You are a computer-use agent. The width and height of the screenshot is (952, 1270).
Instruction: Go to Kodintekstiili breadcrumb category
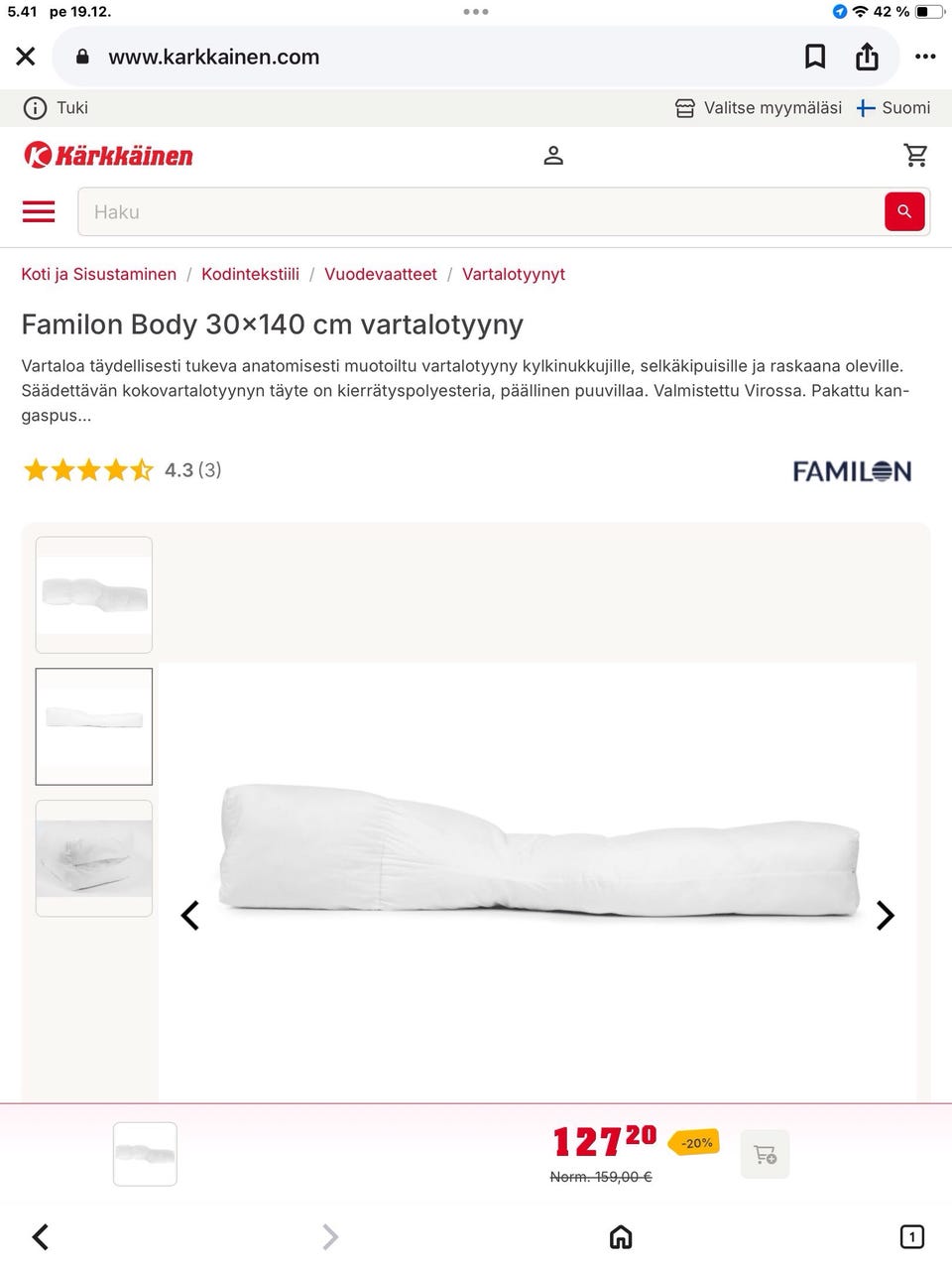click(x=250, y=274)
